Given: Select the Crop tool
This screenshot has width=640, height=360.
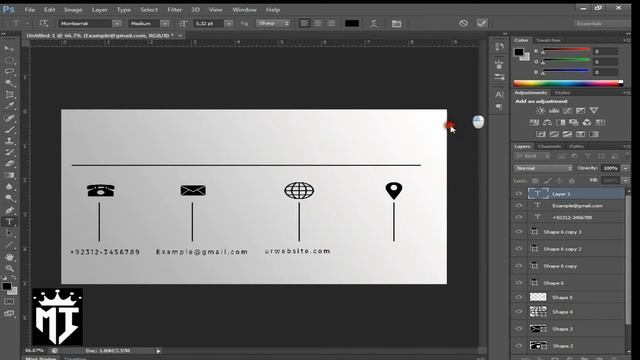Looking at the screenshot, I should click(9, 95).
